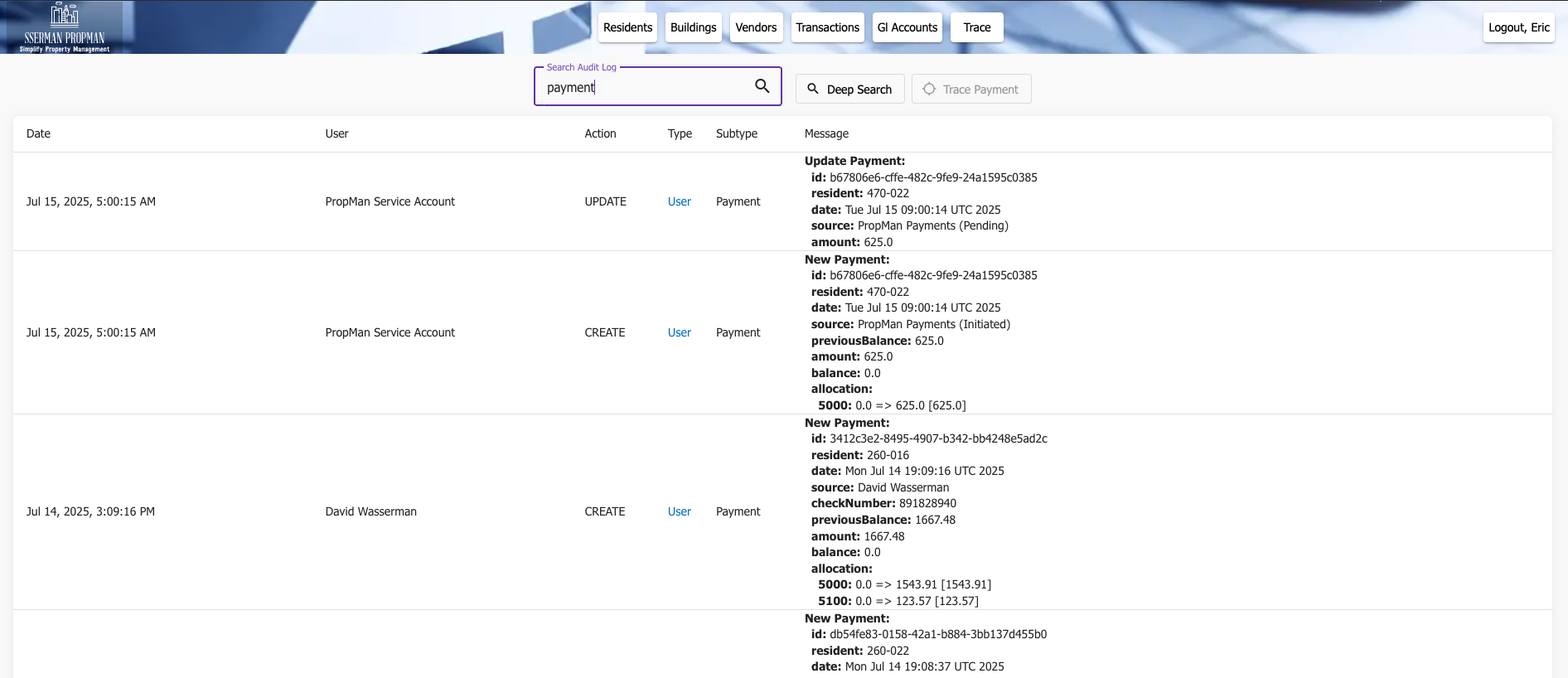Click the Trace Payment target icon
1568x678 pixels.
(x=929, y=89)
